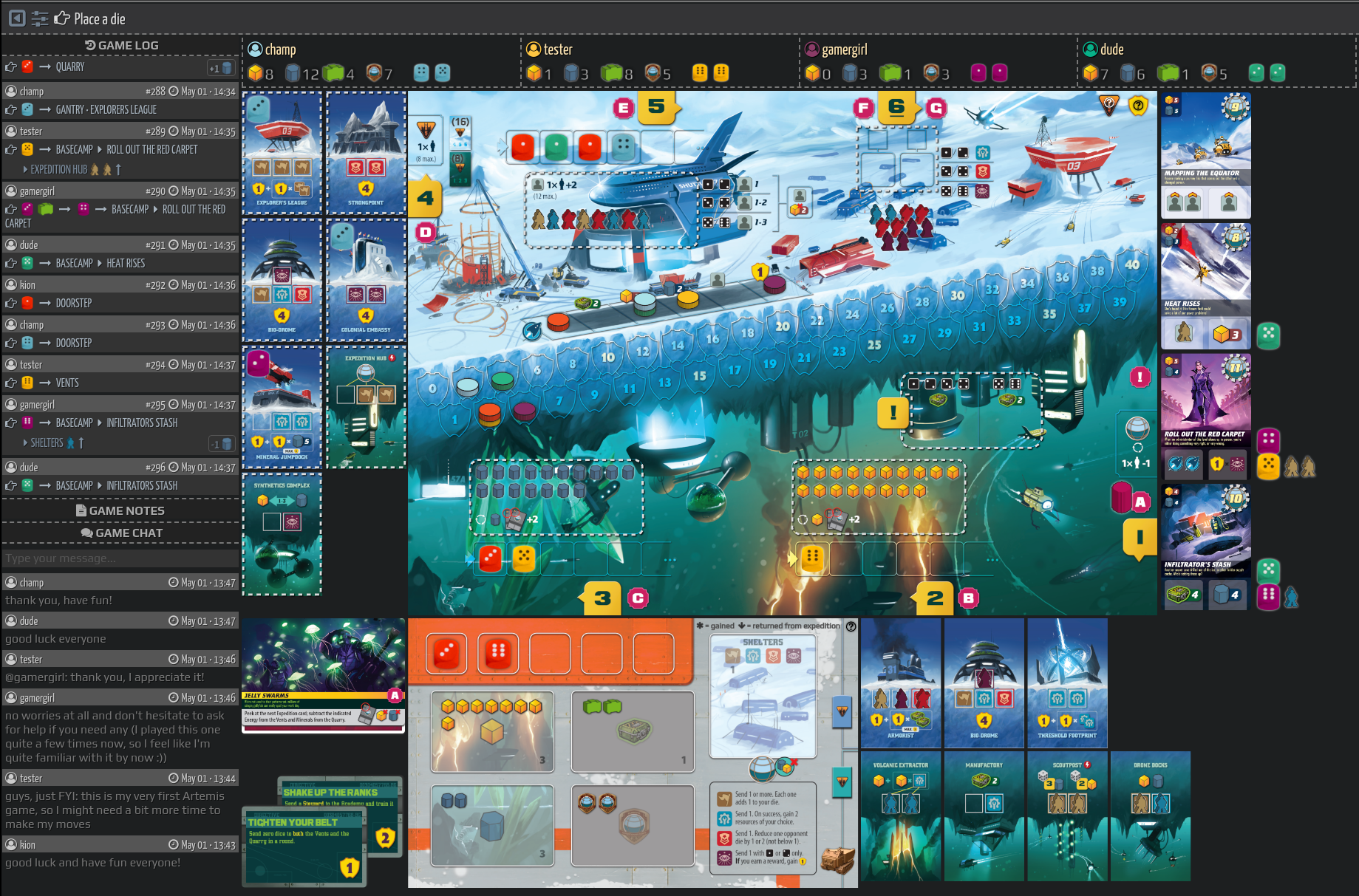Image resolution: width=1359 pixels, height=896 pixels.
Task: Click the toolkits storage box on player board
Action: click(x=633, y=731)
